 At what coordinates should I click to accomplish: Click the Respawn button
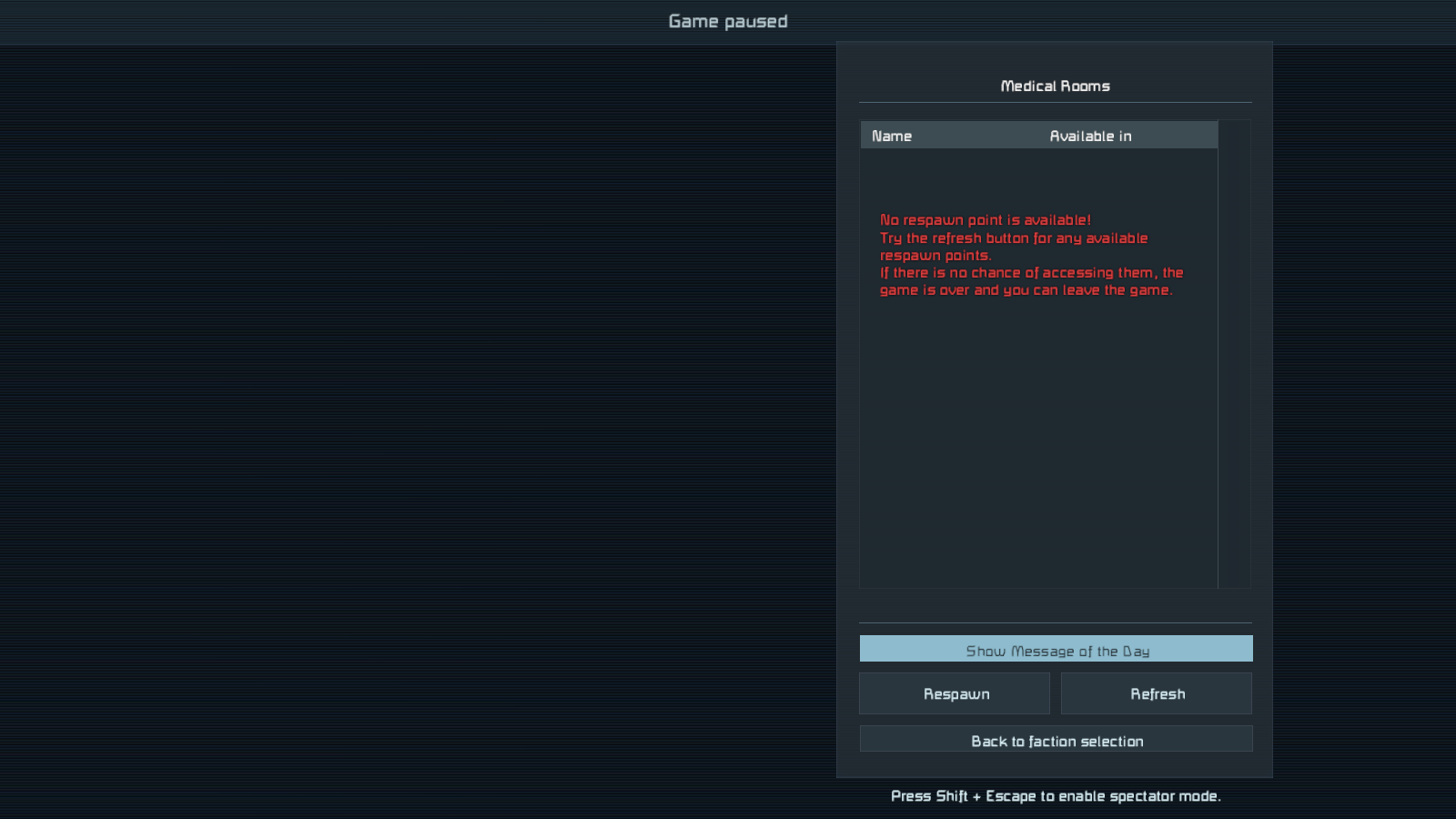pyautogui.click(x=955, y=693)
